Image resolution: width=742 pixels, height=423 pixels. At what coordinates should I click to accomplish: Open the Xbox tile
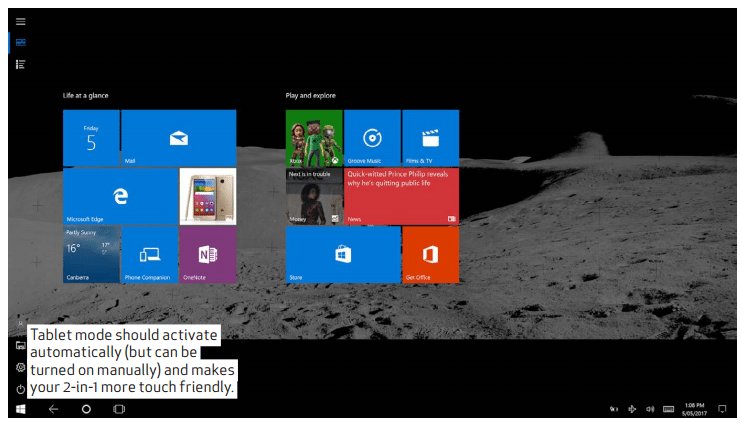point(314,138)
